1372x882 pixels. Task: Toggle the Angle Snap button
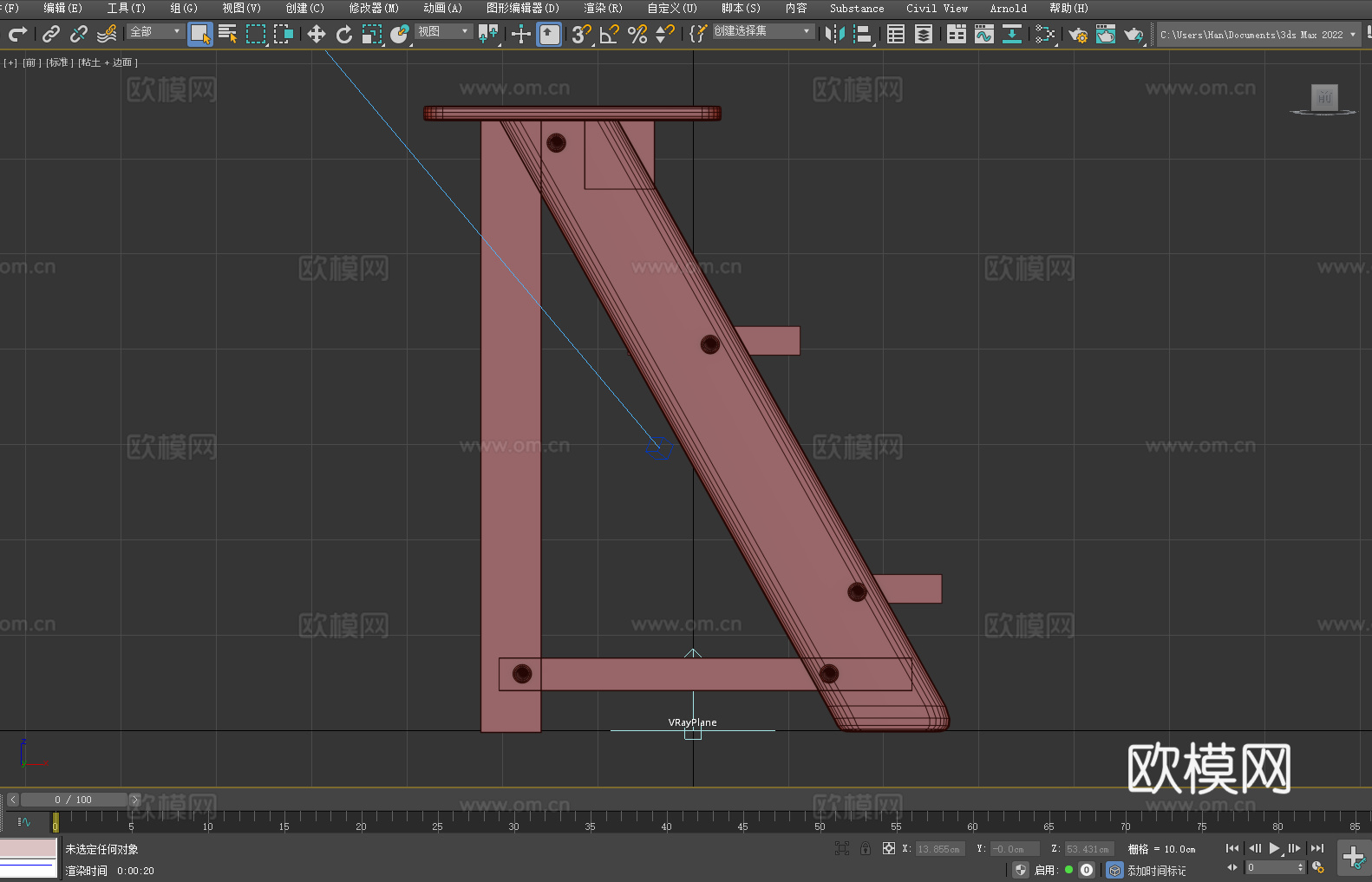click(610, 34)
